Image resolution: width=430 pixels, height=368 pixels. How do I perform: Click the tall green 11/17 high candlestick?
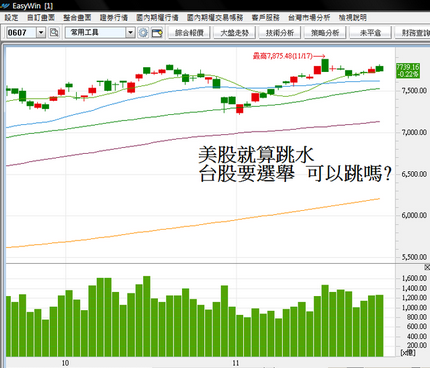325,65
